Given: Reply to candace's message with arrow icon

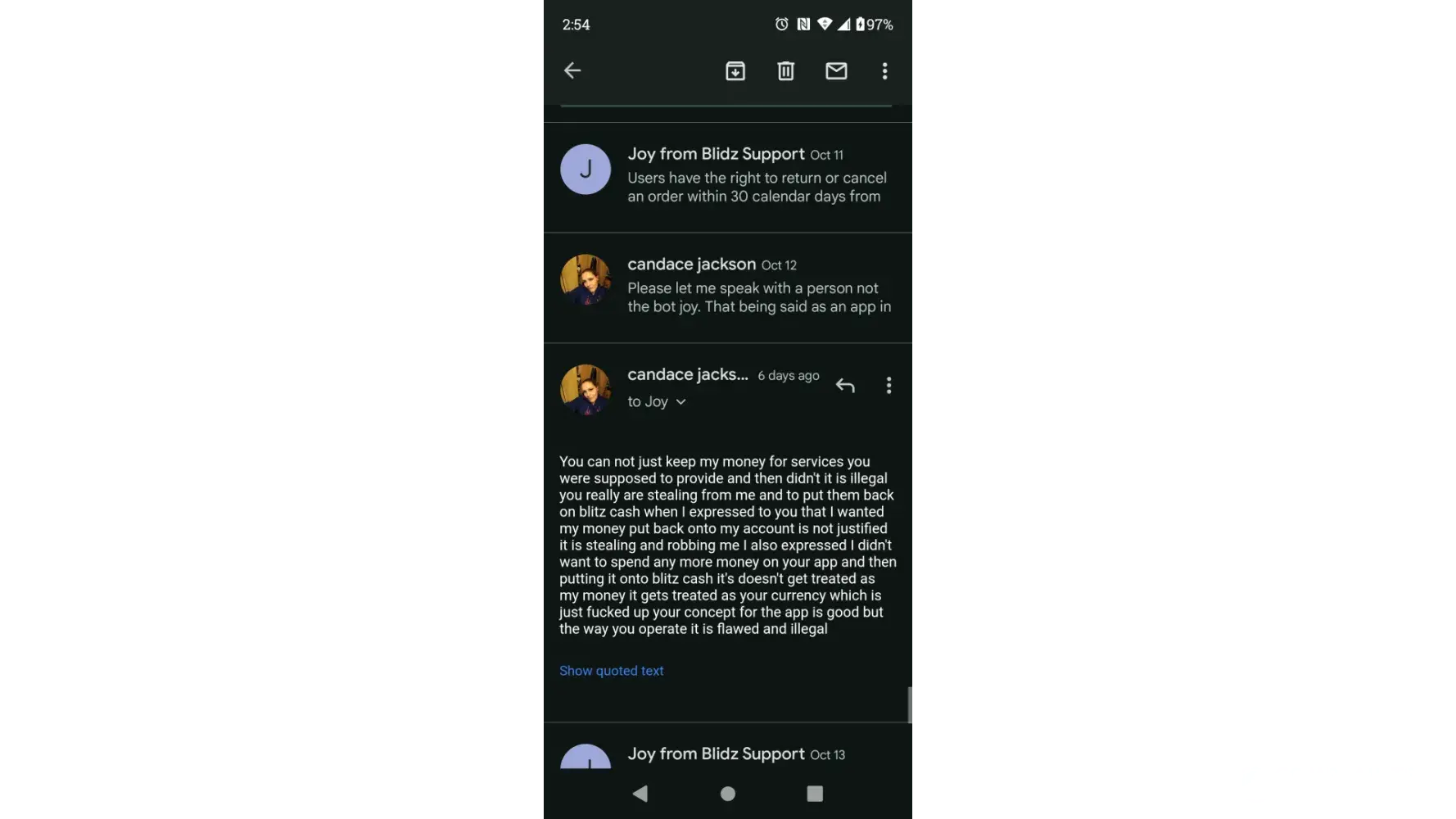Looking at the screenshot, I should (x=845, y=385).
